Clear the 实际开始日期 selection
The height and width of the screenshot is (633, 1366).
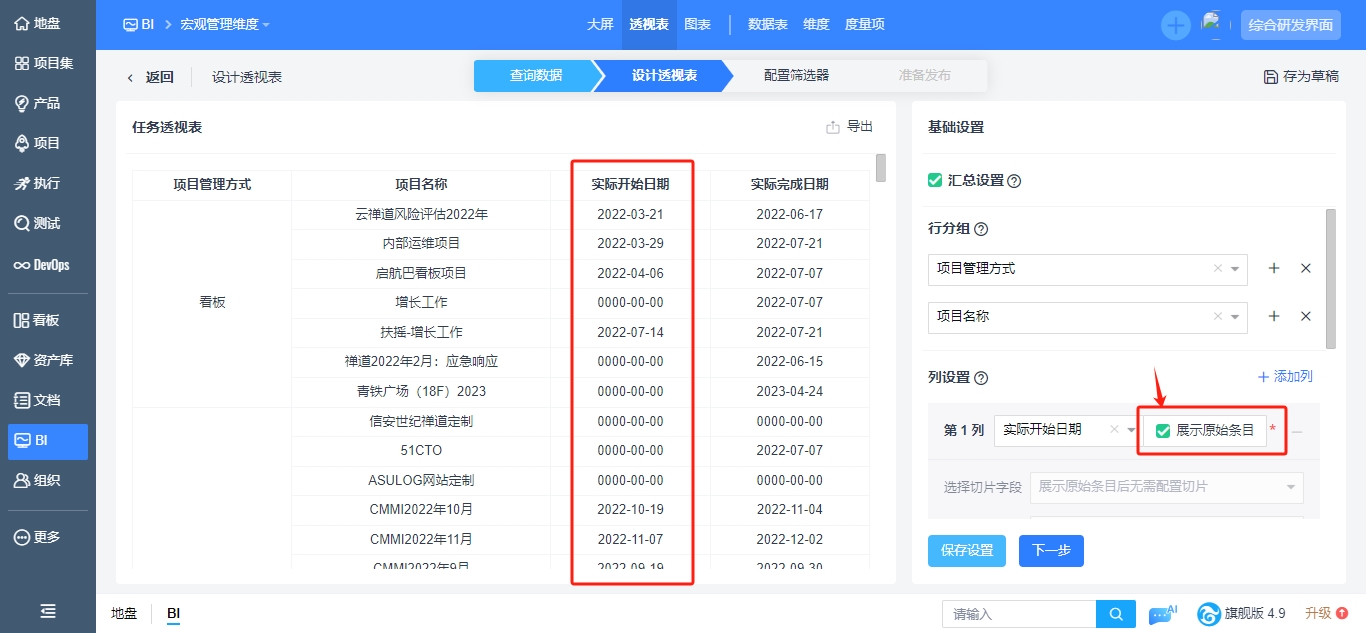[x=1115, y=430]
